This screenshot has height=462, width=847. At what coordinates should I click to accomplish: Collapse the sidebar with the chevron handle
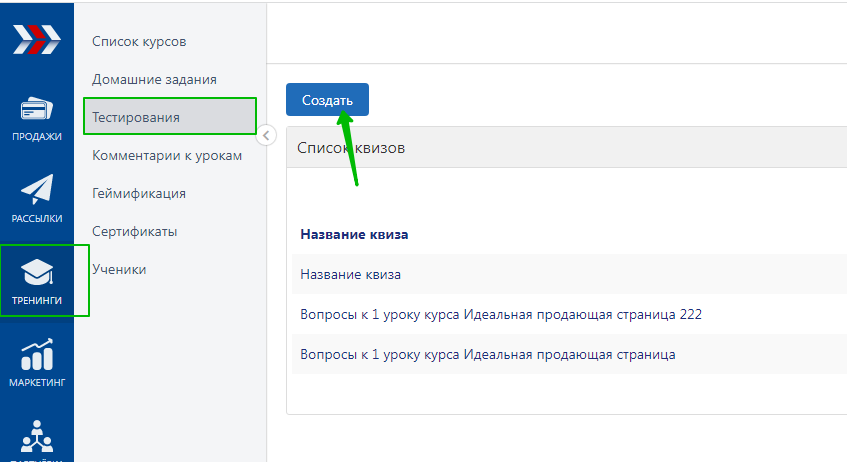[266, 136]
